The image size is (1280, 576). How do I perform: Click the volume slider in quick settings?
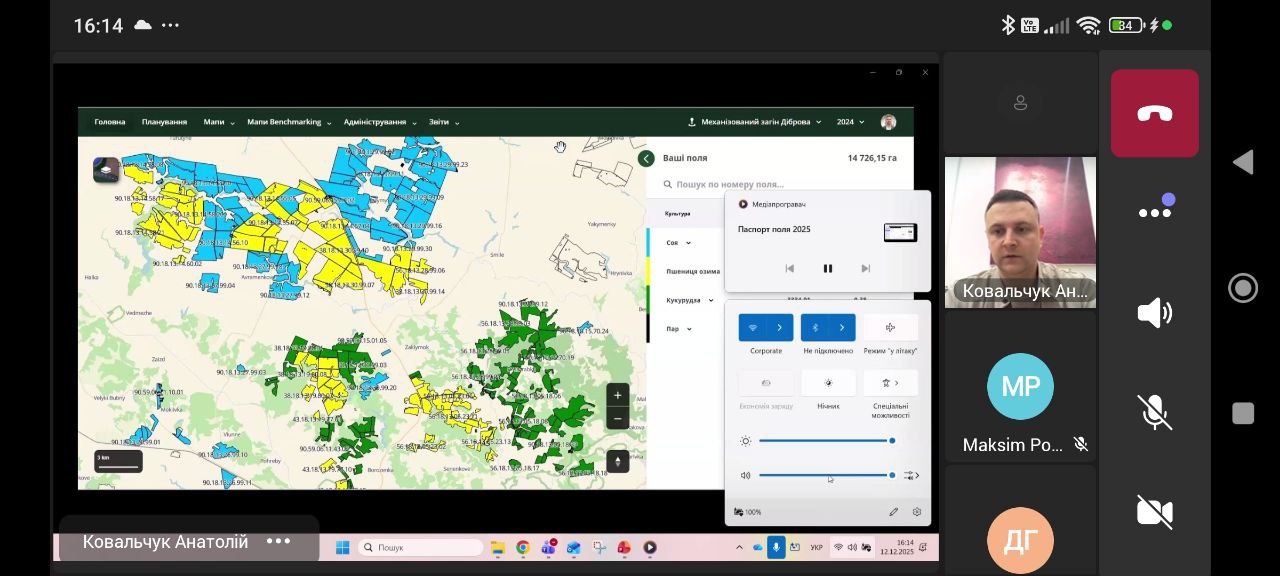click(824, 475)
